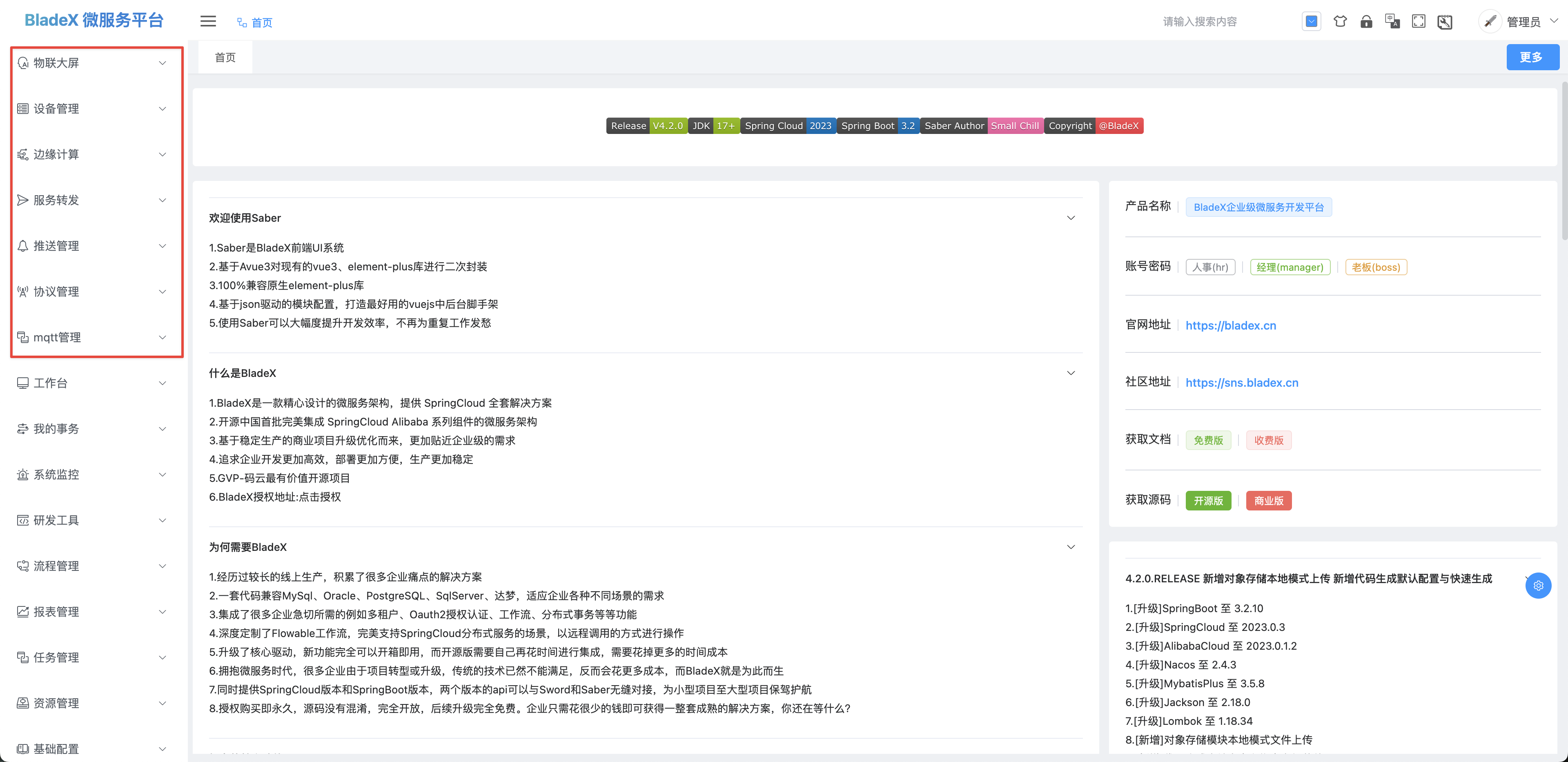Click the 报表管理 chart icon
Image resolution: width=1568 pixels, height=762 pixels.
pyautogui.click(x=22, y=611)
